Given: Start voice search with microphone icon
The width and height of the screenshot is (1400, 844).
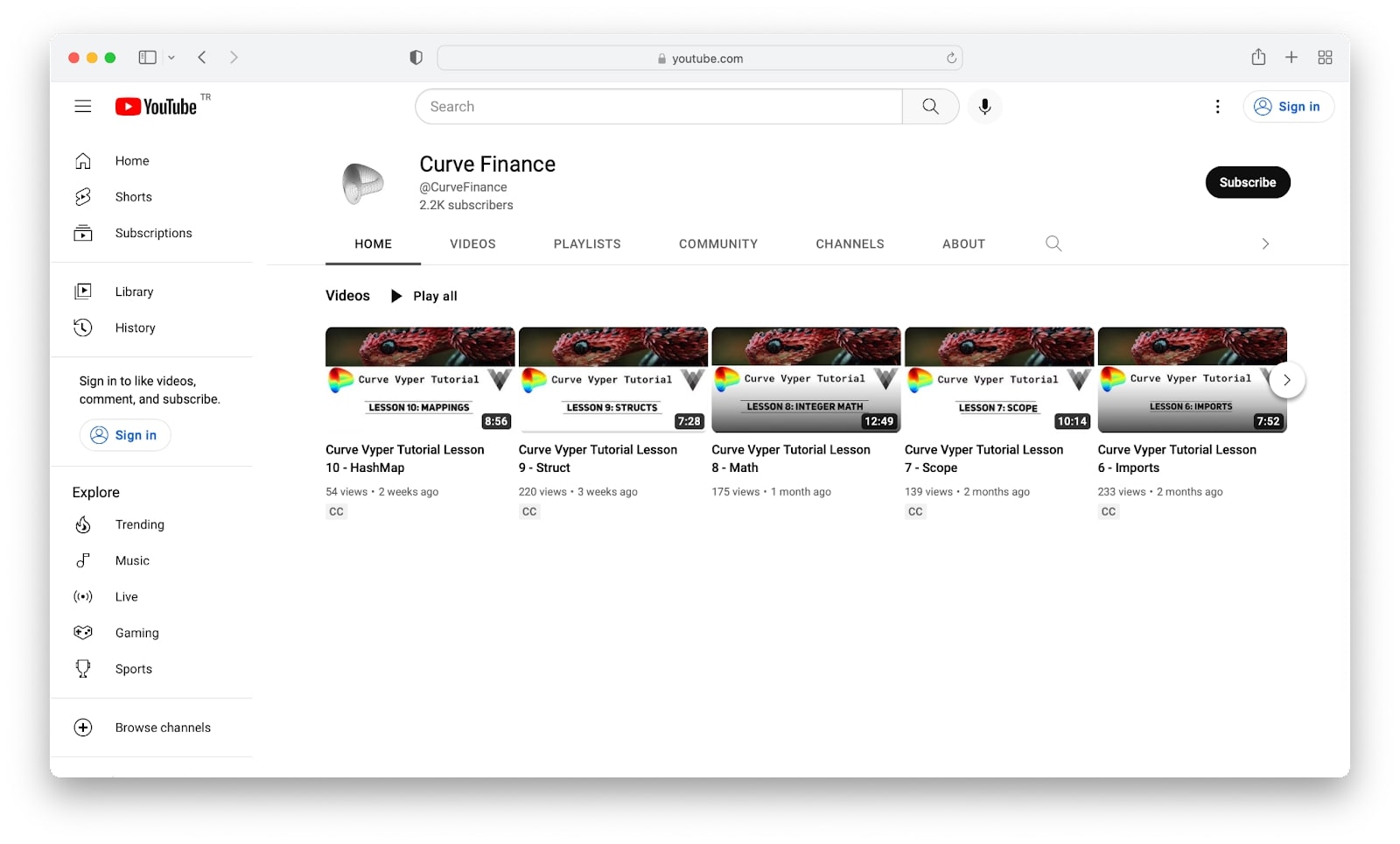Looking at the screenshot, I should [x=984, y=106].
